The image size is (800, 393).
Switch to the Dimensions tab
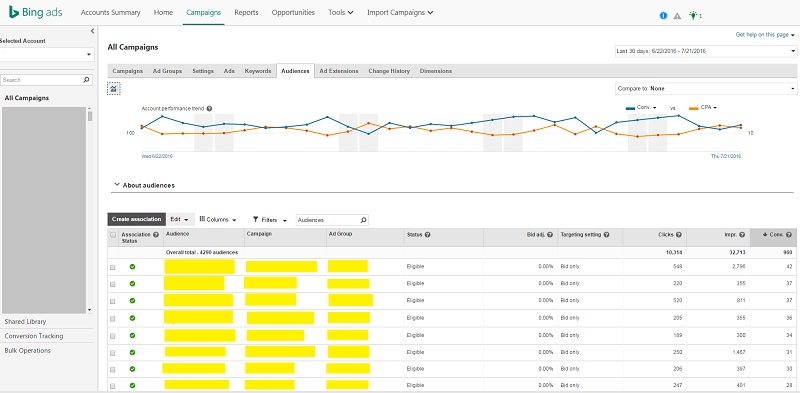pos(436,71)
